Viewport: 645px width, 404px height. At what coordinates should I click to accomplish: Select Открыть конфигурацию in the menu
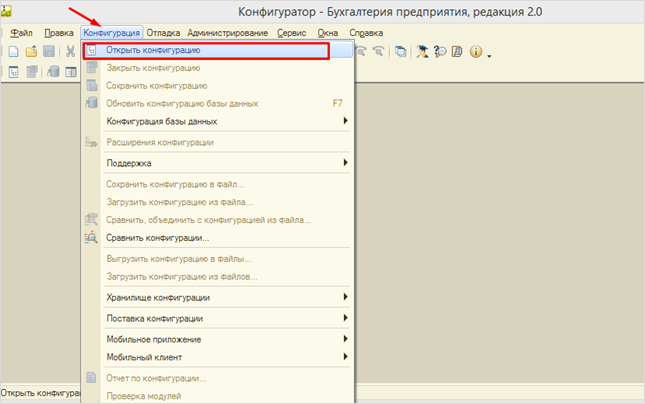153,49
